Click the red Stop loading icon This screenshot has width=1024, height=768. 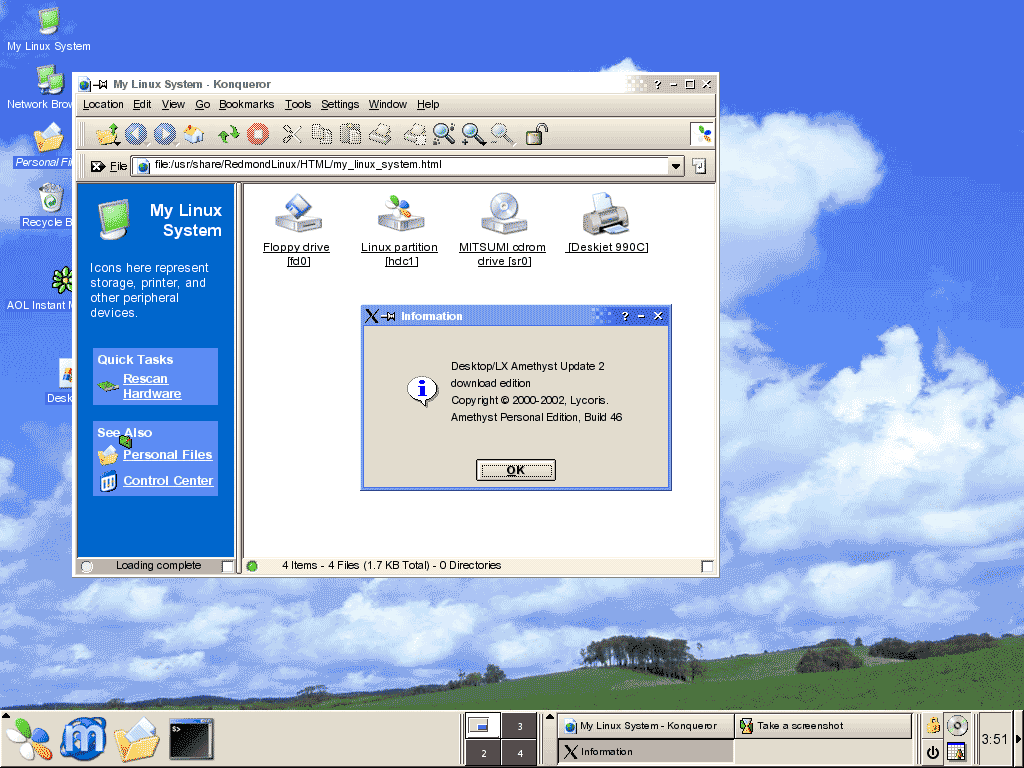(258, 134)
